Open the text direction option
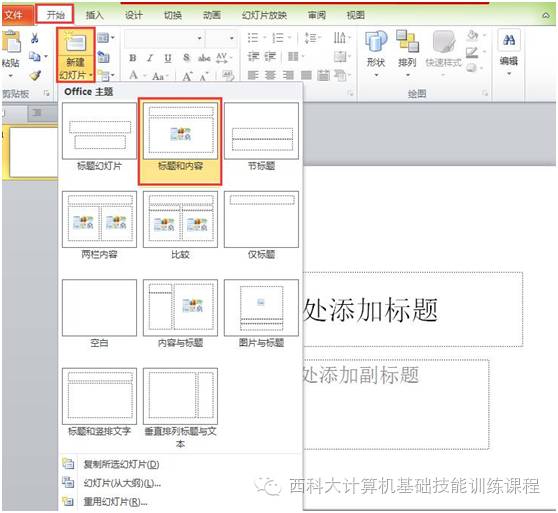 click(342, 38)
